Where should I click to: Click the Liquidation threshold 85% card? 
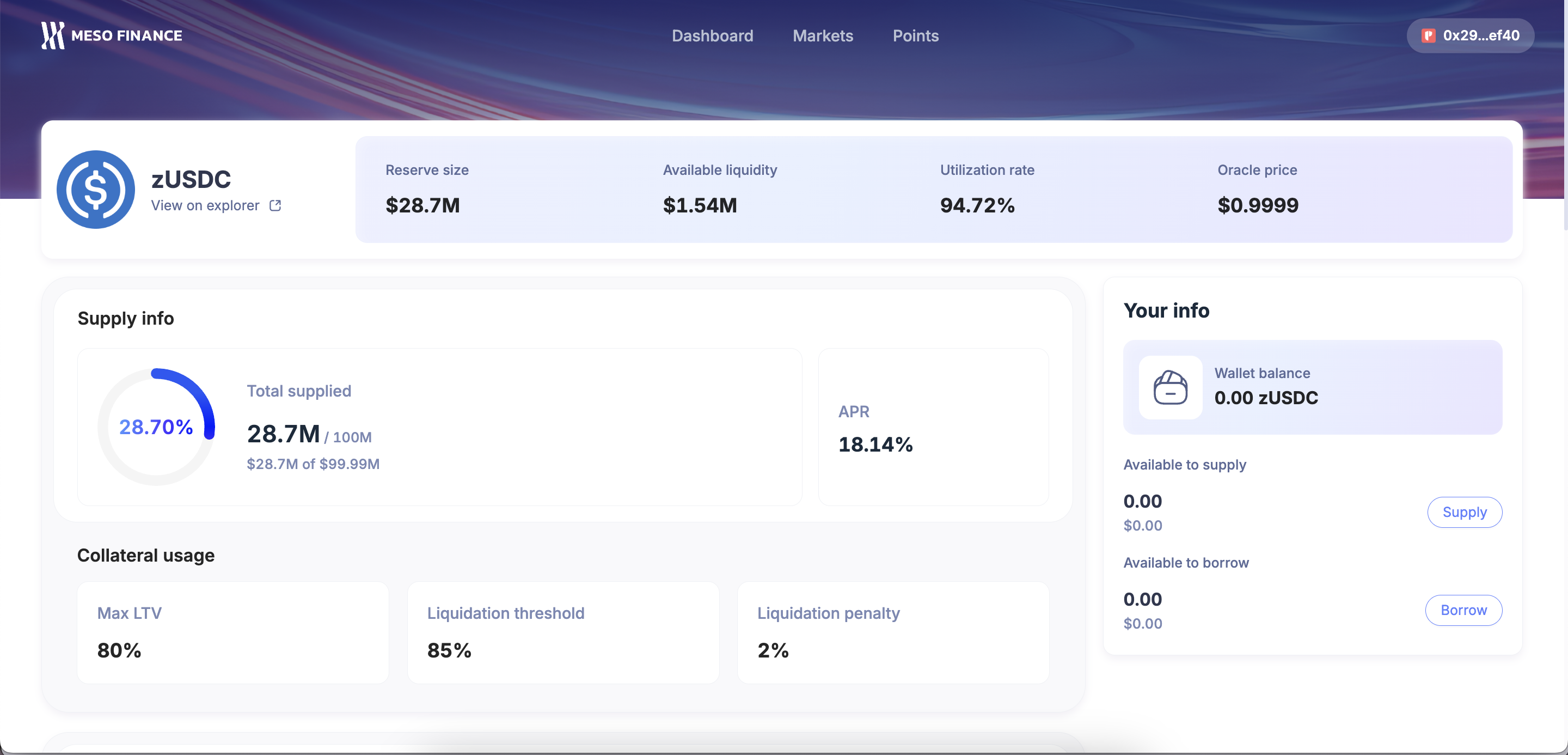562,632
